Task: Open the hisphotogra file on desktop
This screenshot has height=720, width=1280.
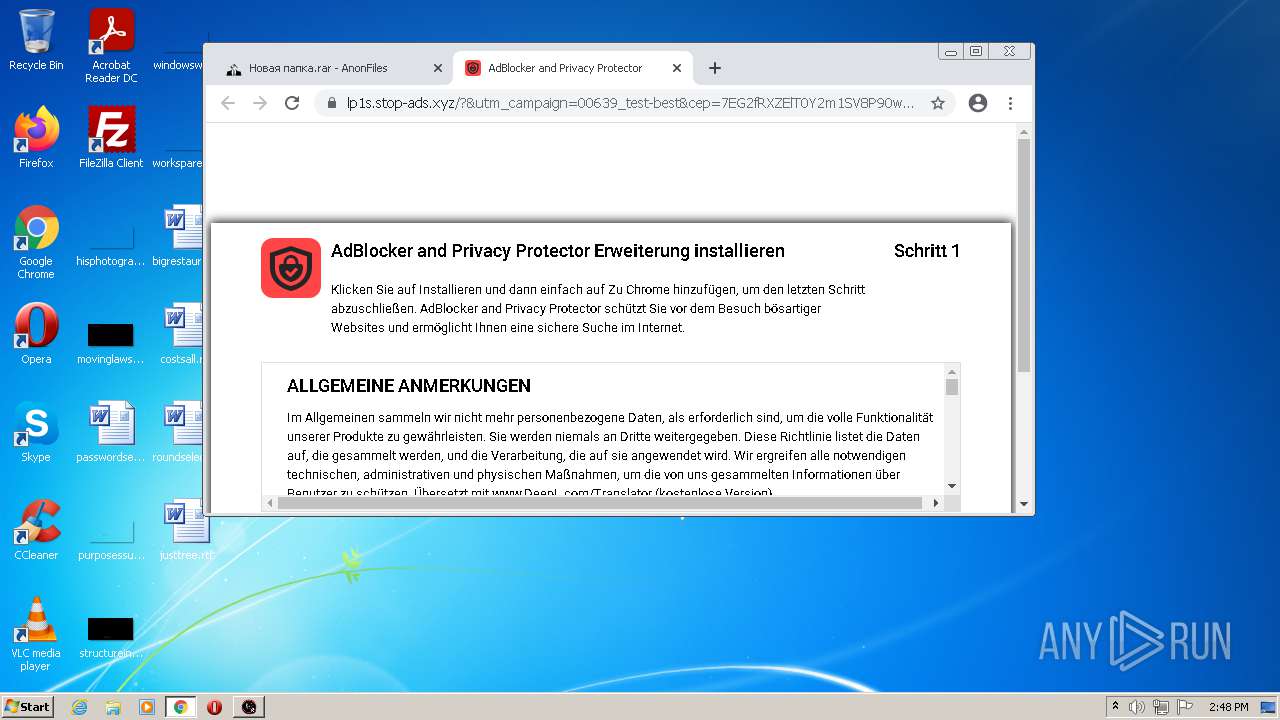Action: click(111, 242)
